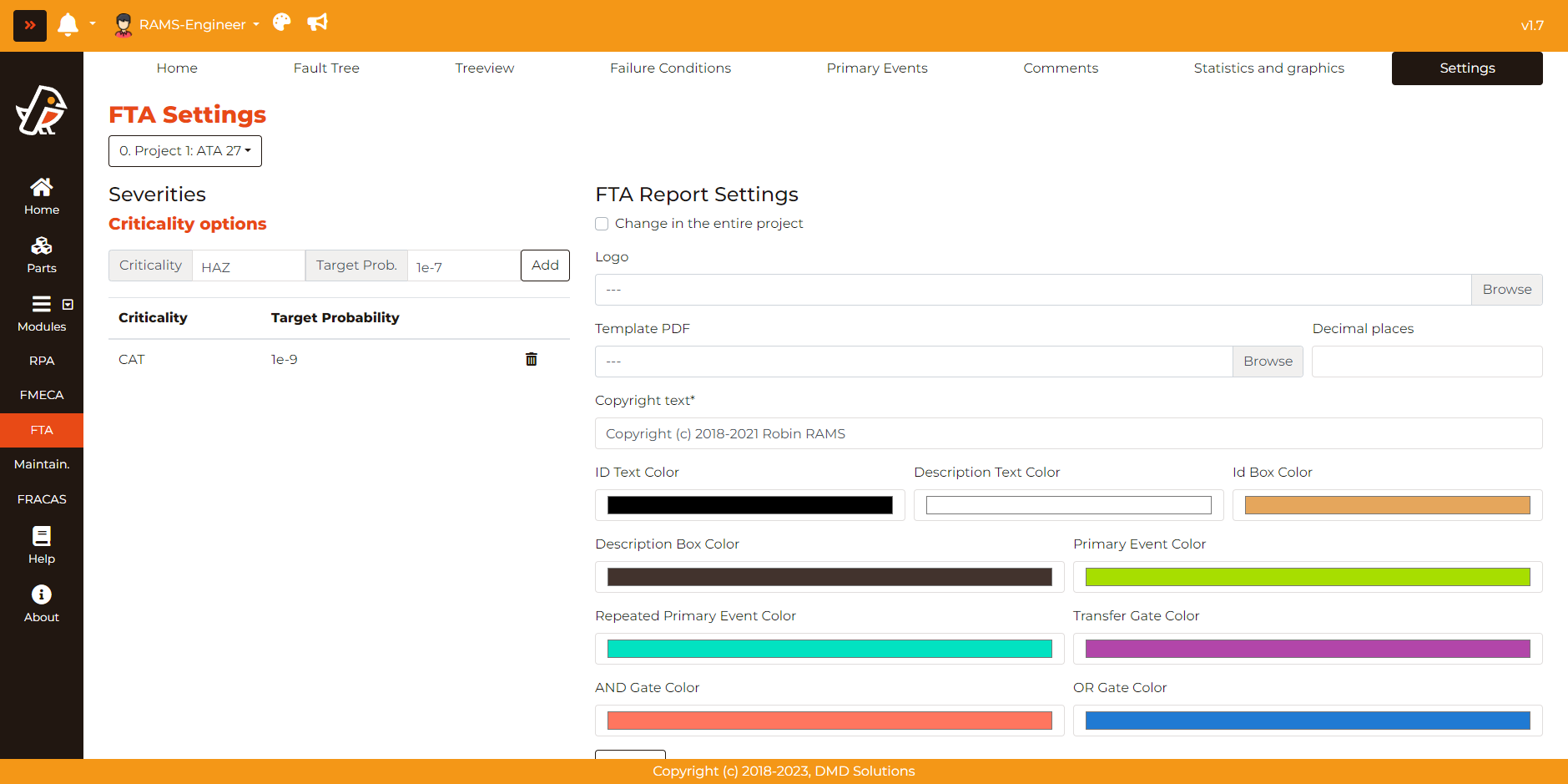Viewport: 1568px width, 784px height.
Task: Enable Change in the entire project
Action: pyautogui.click(x=602, y=224)
